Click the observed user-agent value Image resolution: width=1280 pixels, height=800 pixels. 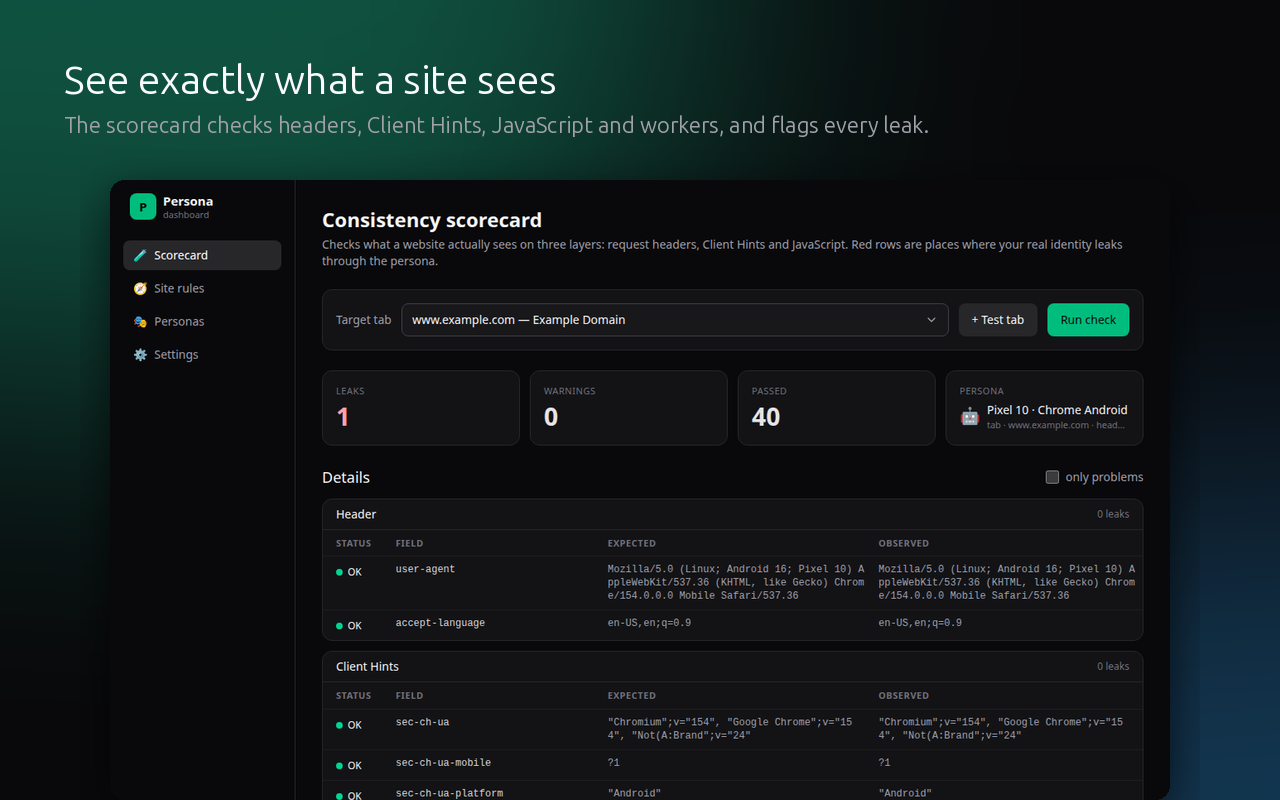[1007, 582]
